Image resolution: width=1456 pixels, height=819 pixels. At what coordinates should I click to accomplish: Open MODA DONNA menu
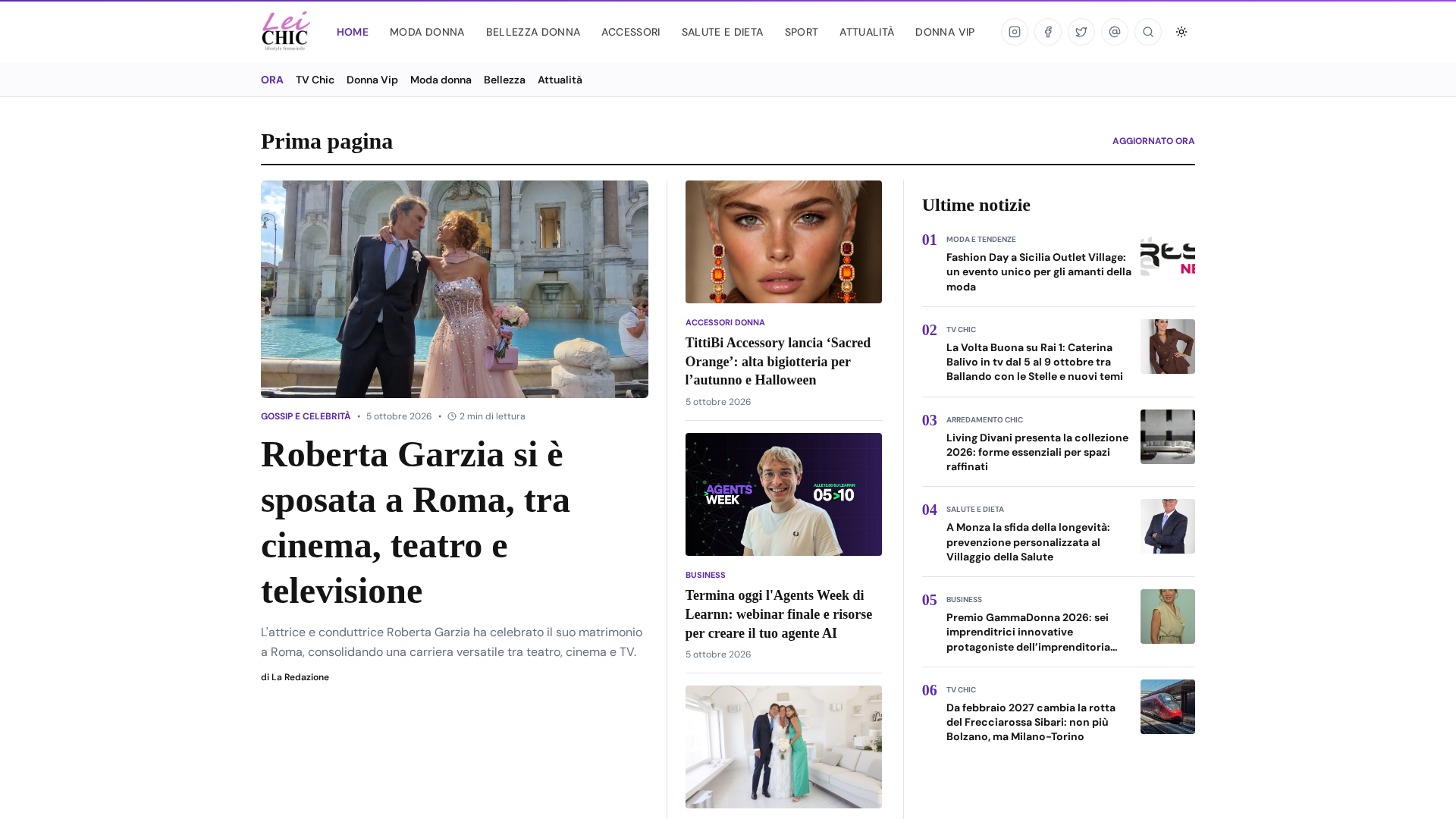[x=427, y=32]
